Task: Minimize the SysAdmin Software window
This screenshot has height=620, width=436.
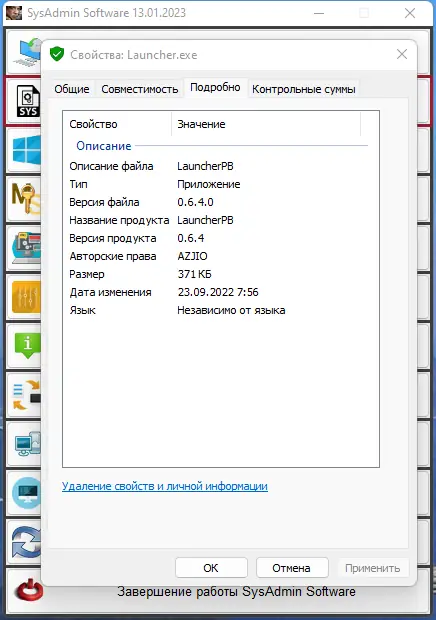Action: click(319, 13)
